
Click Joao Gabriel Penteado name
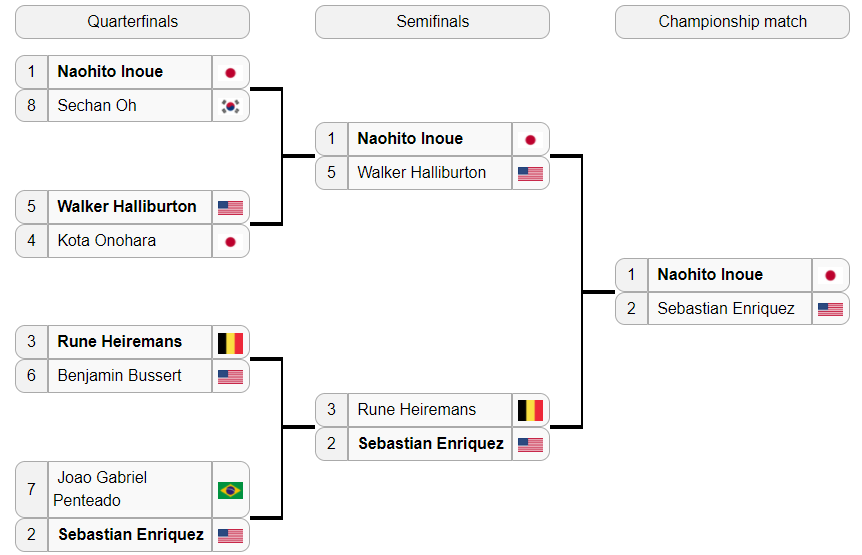(x=100, y=489)
